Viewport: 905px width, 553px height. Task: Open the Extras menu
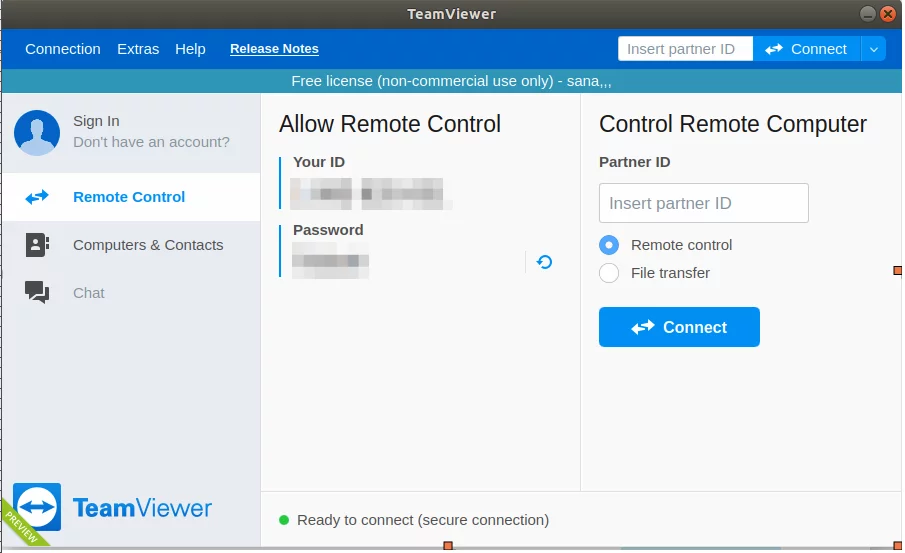coord(138,49)
